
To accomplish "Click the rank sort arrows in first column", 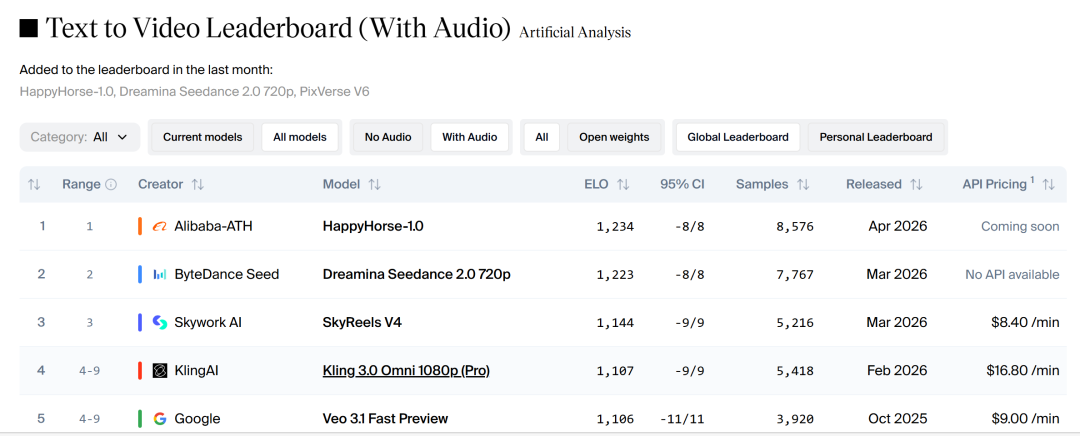I will click(34, 185).
